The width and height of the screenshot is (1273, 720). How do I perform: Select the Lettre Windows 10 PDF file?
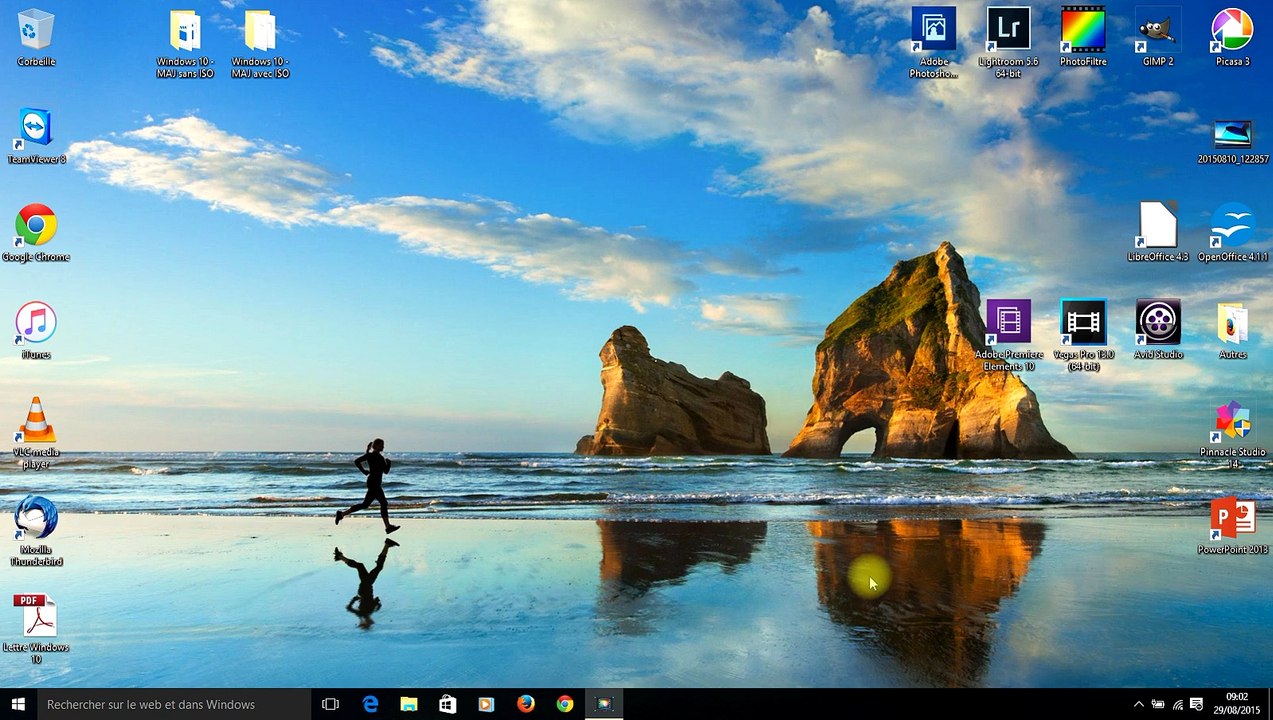coord(36,629)
